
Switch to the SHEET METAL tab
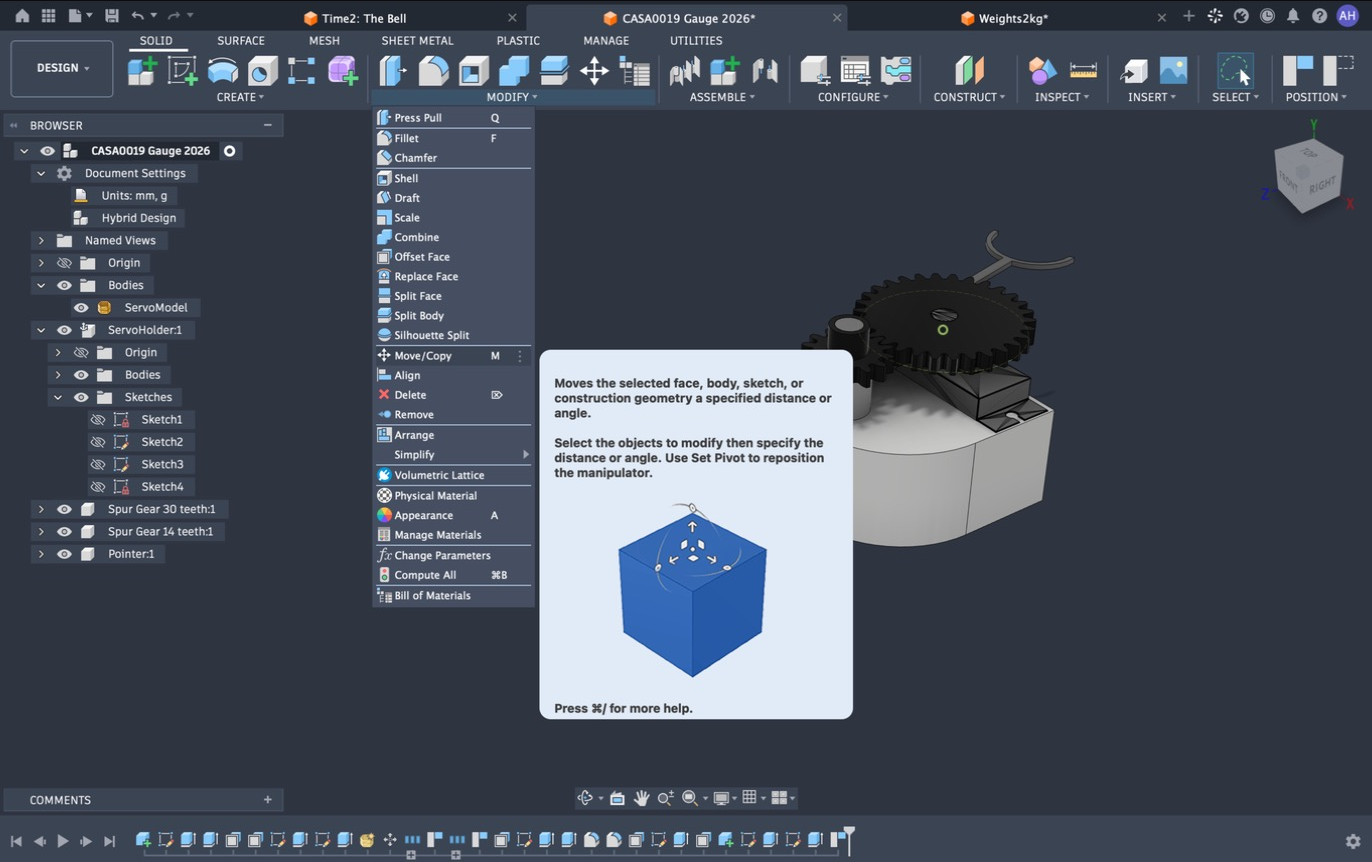(417, 41)
